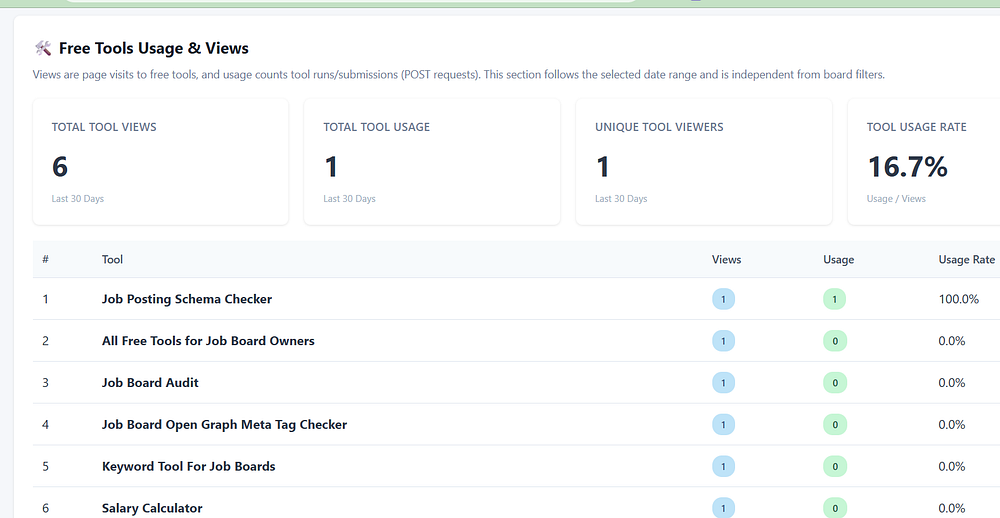Viewport: 1000px width, 518px height.
Task: Click views badge for All Free Tools row
Action: point(723,341)
